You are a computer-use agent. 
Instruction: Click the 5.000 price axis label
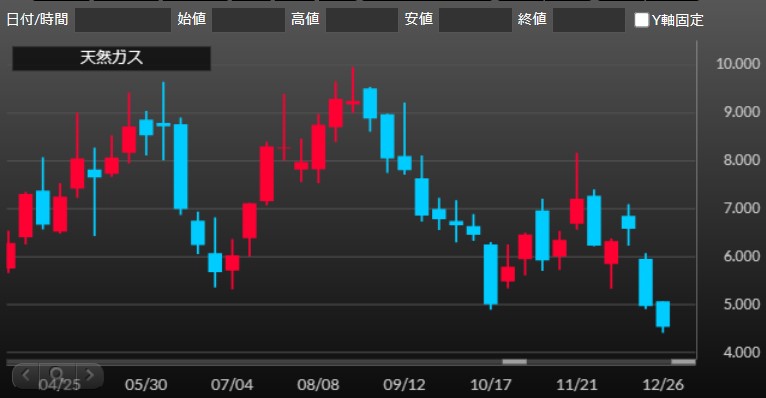(741, 304)
